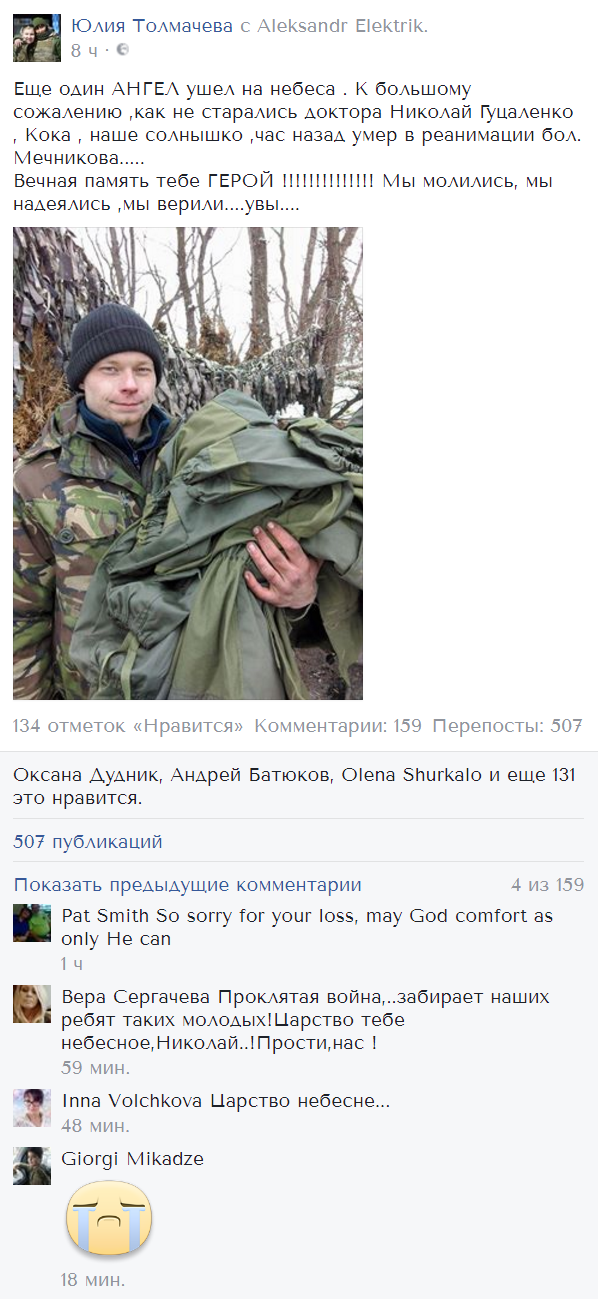Open Pat Smith's avatar thumbnail

32,923
